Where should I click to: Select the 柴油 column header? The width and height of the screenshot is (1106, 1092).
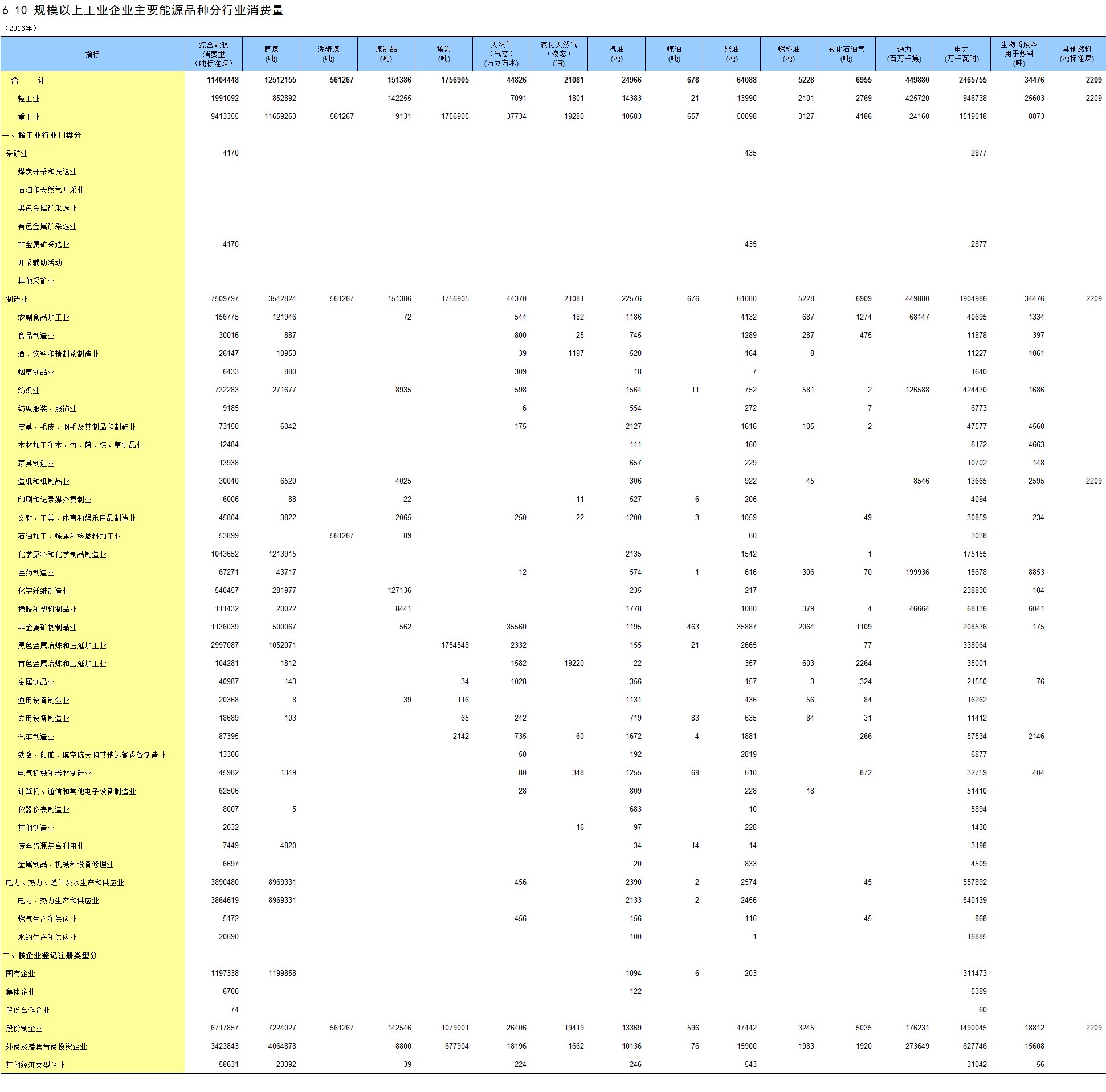pyautogui.click(x=732, y=54)
